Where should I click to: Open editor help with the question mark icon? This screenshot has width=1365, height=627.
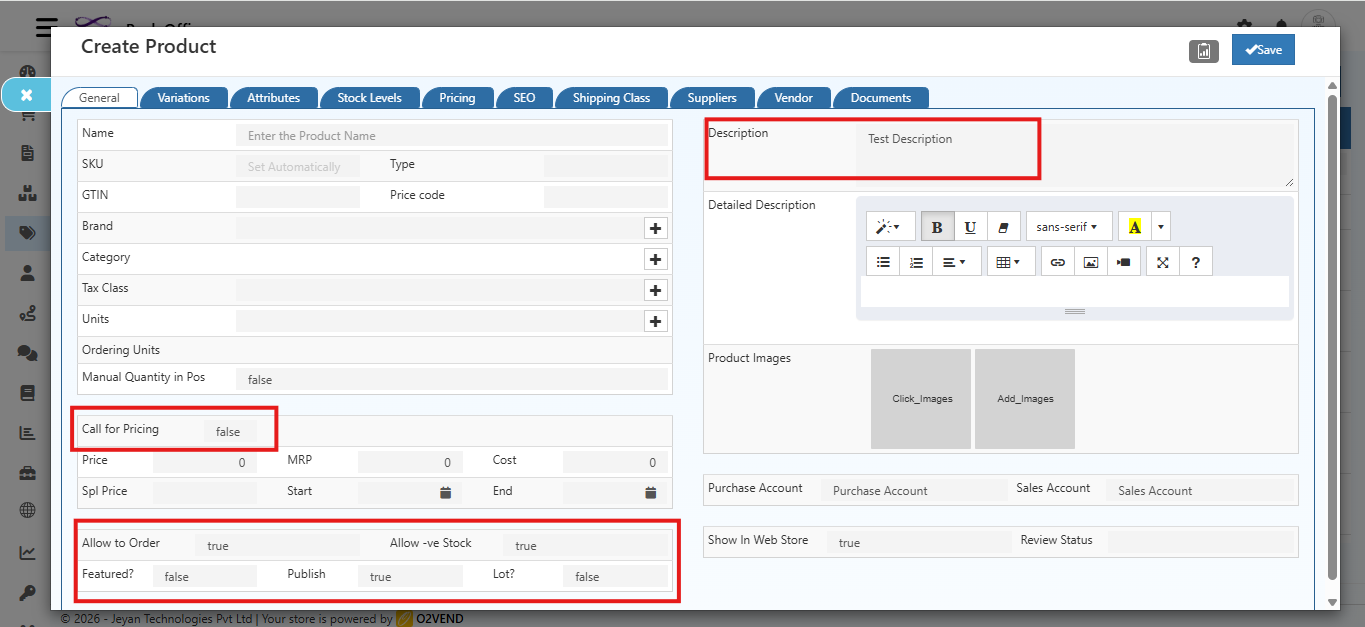pos(1195,261)
